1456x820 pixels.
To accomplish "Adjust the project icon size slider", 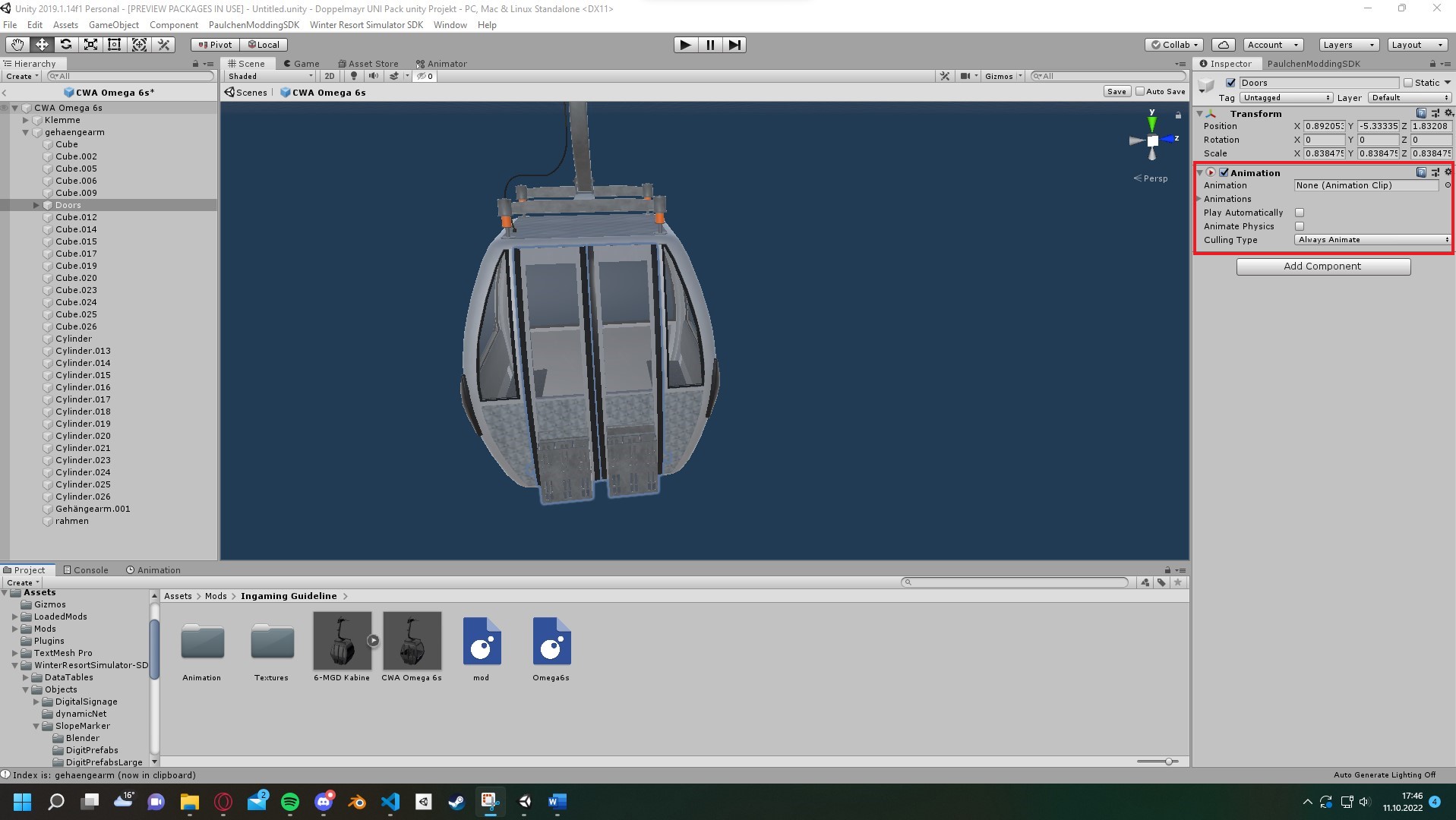I will tap(1168, 762).
